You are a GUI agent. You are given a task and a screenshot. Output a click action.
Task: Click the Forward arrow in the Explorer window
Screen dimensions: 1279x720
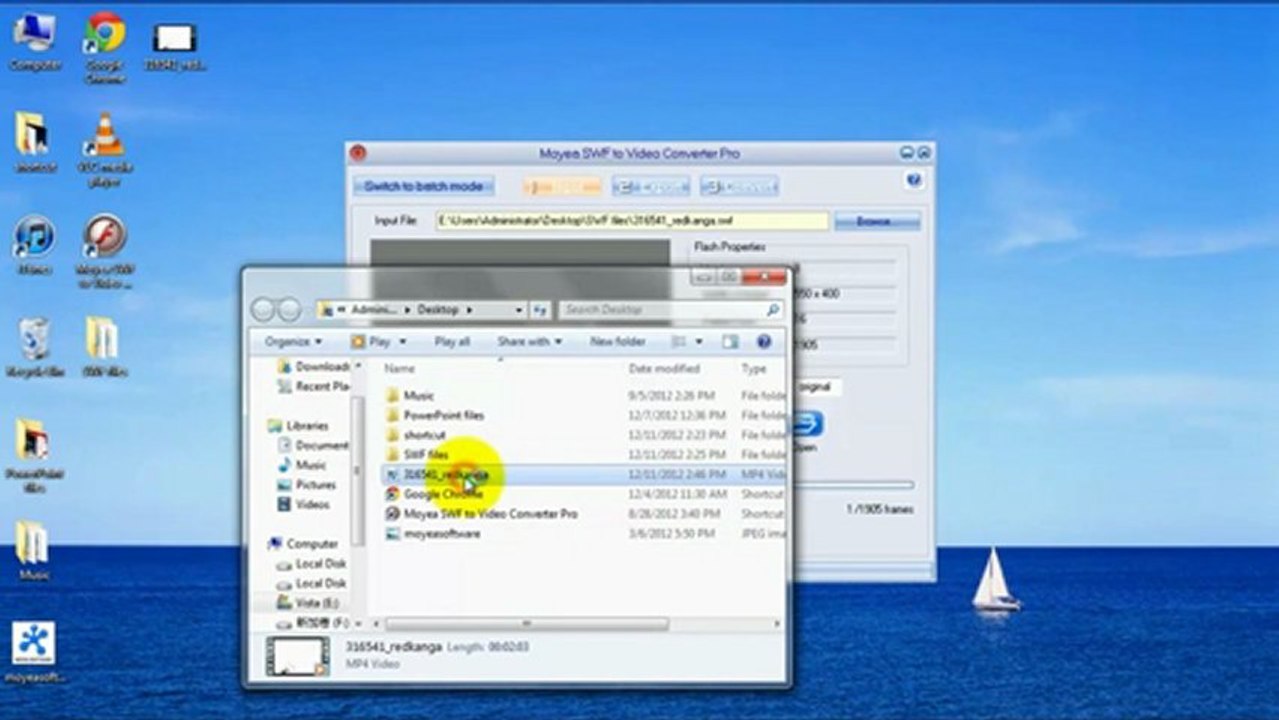pos(289,310)
